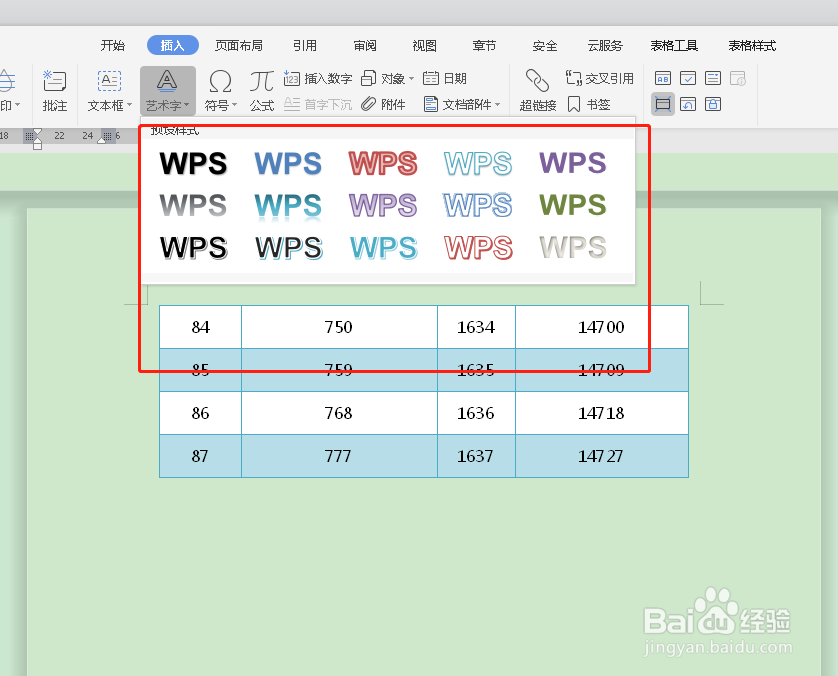This screenshot has width=838, height=676.
Task: Open the 引用 tab
Action: point(305,45)
